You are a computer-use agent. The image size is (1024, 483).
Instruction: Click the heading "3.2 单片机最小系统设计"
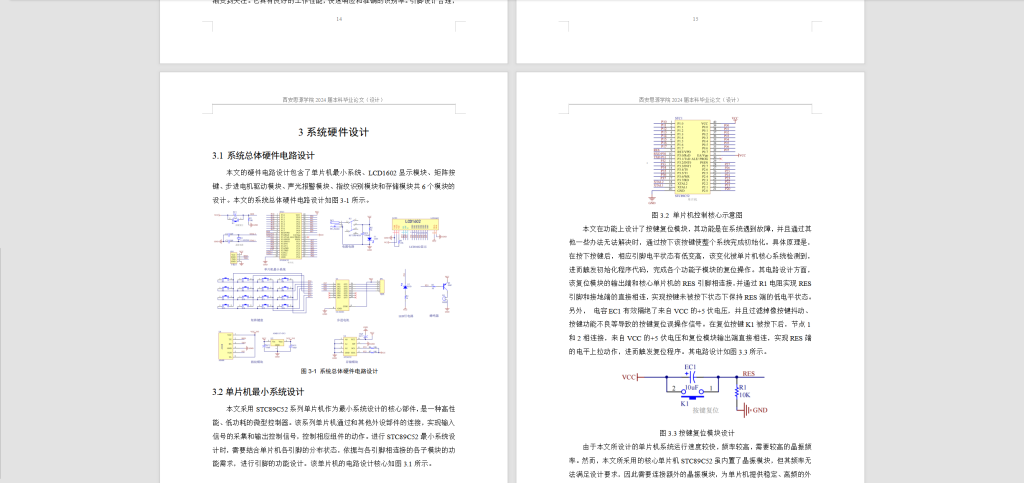click(258, 392)
